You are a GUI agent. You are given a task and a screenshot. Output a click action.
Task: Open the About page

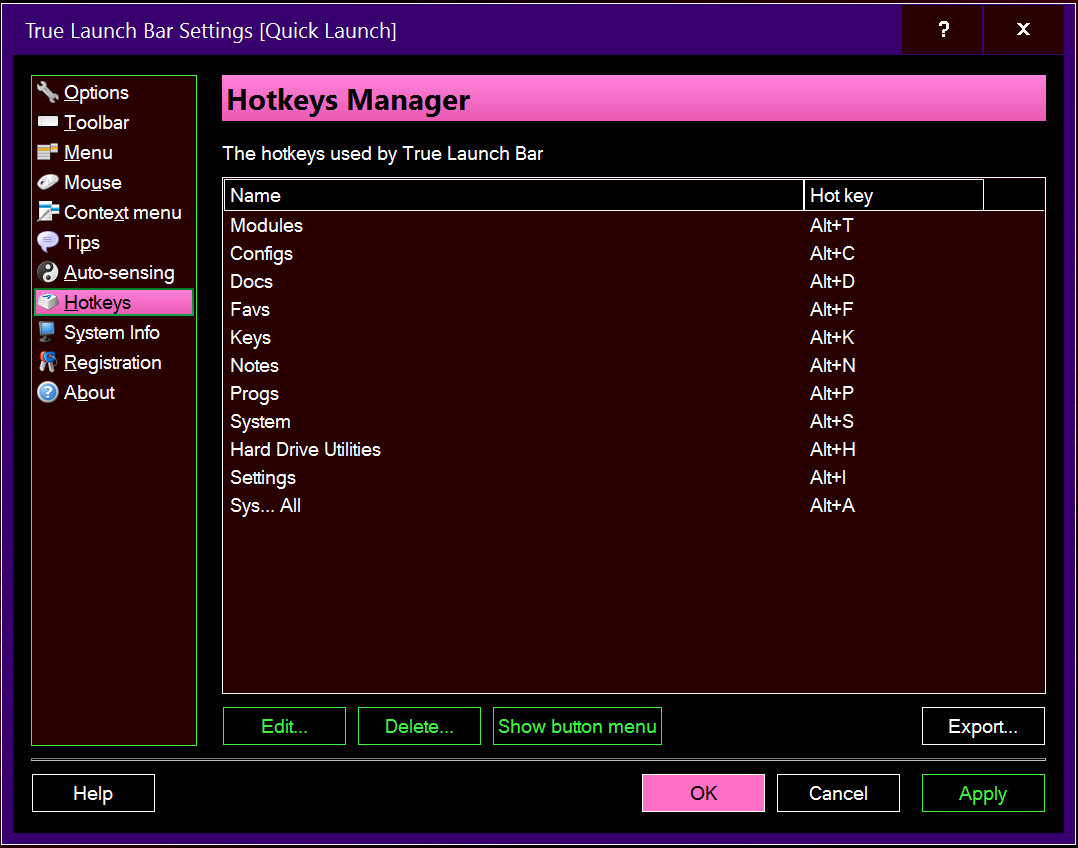pos(89,393)
